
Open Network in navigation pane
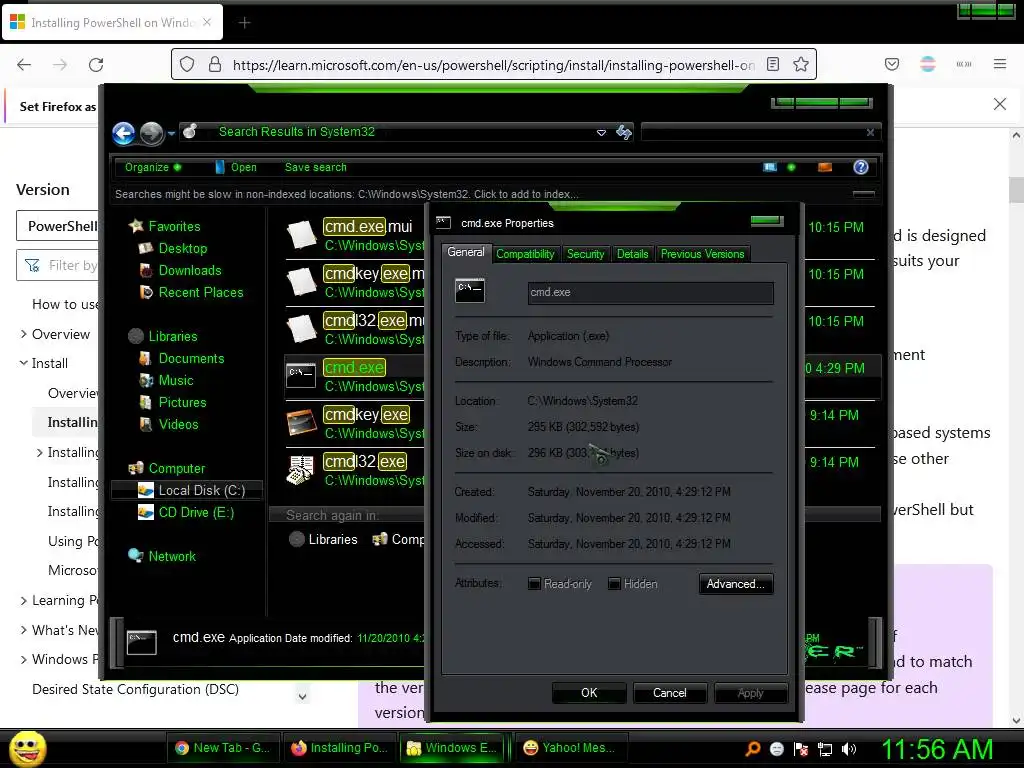point(162,556)
